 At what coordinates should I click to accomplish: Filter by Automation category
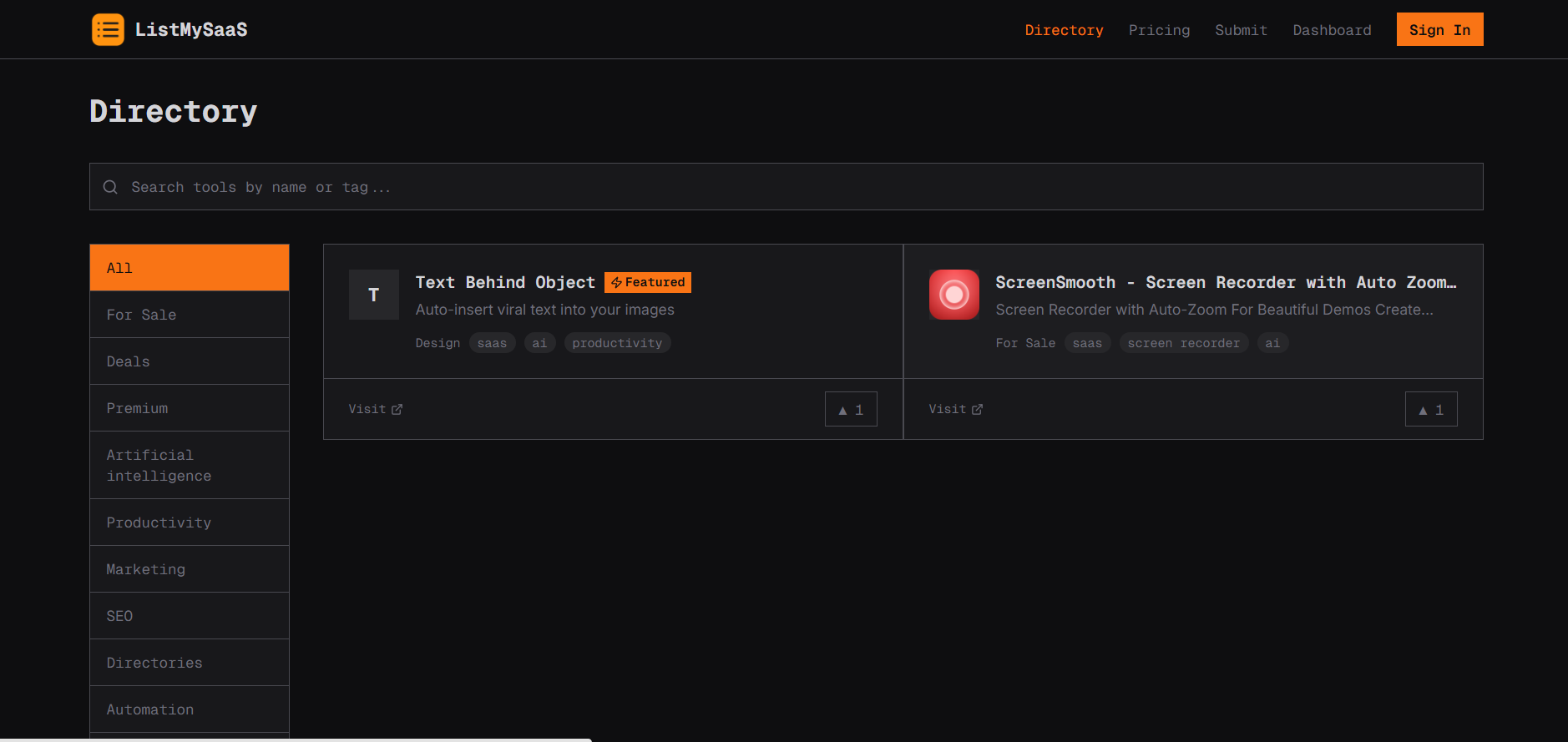point(190,709)
